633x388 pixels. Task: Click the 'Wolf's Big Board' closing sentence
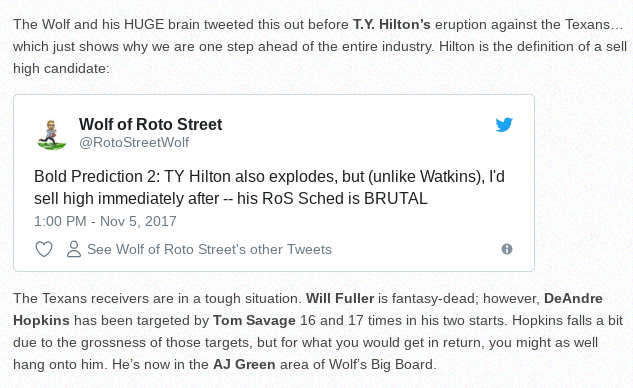click(x=274, y=365)
